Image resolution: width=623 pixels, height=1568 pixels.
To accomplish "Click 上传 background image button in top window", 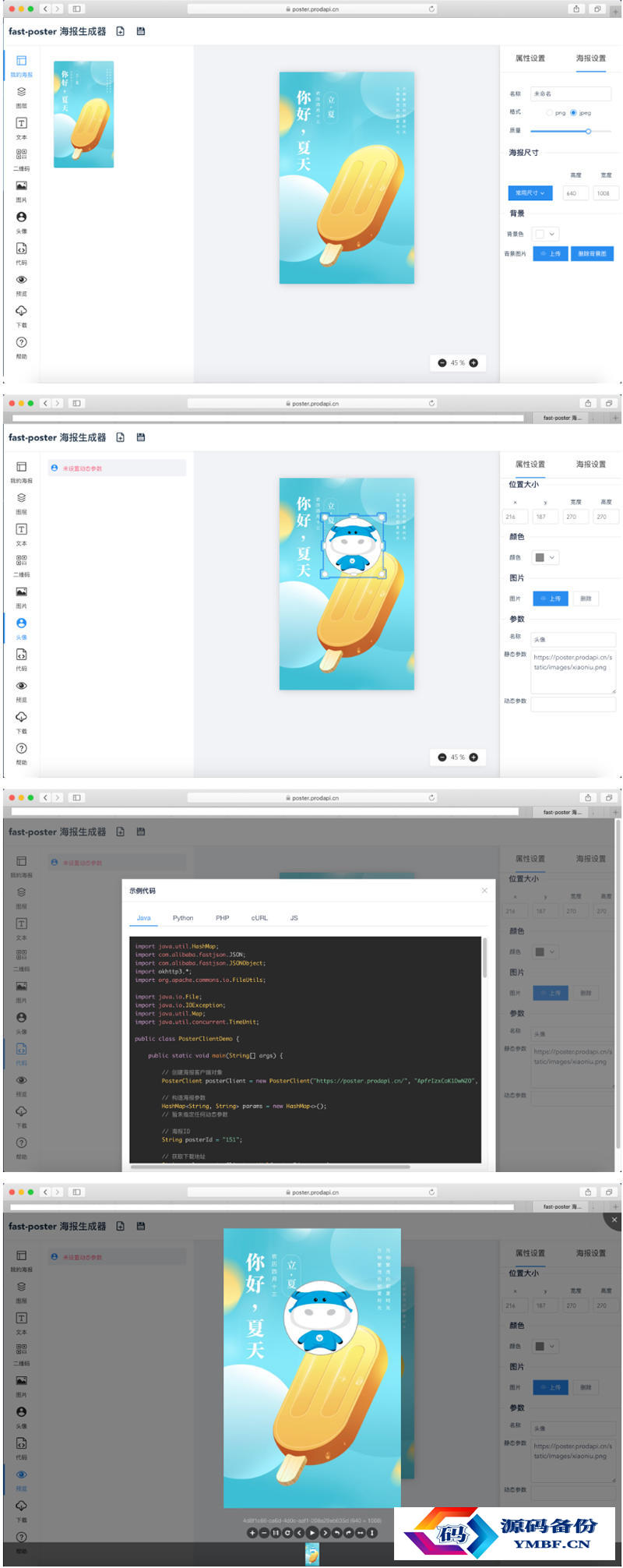I will point(551,254).
